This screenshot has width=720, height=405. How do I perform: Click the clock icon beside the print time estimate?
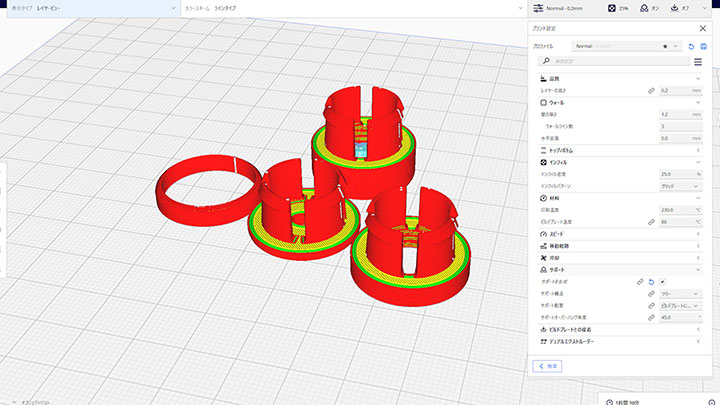tap(609, 402)
